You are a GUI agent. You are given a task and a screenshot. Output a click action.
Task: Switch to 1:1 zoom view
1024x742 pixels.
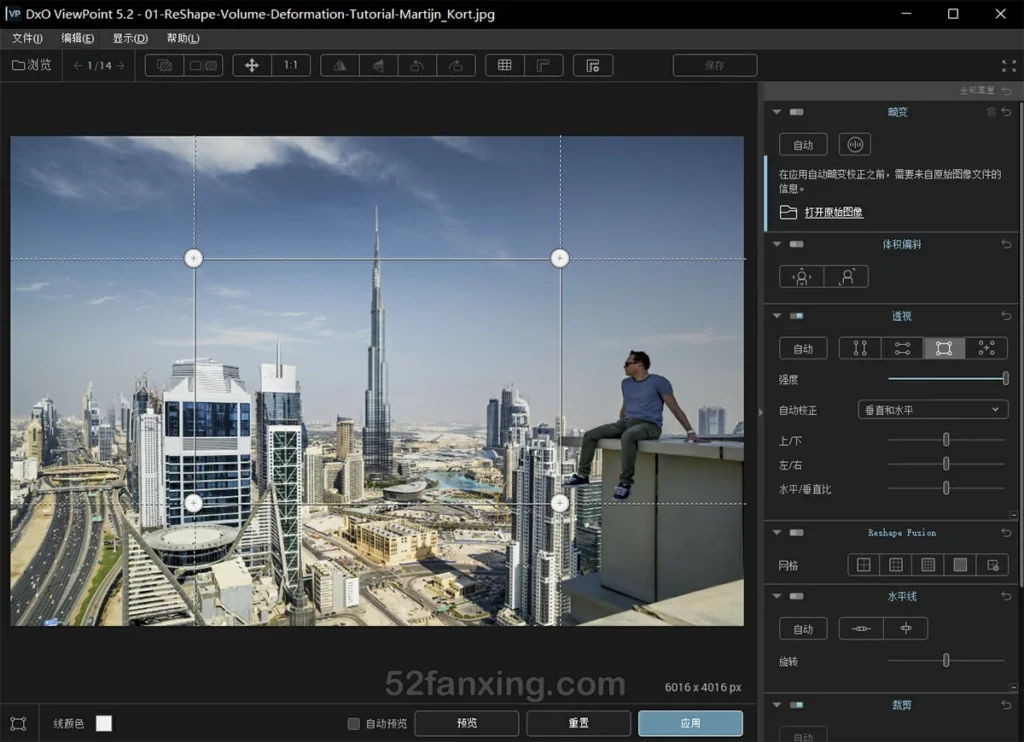coord(290,64)
